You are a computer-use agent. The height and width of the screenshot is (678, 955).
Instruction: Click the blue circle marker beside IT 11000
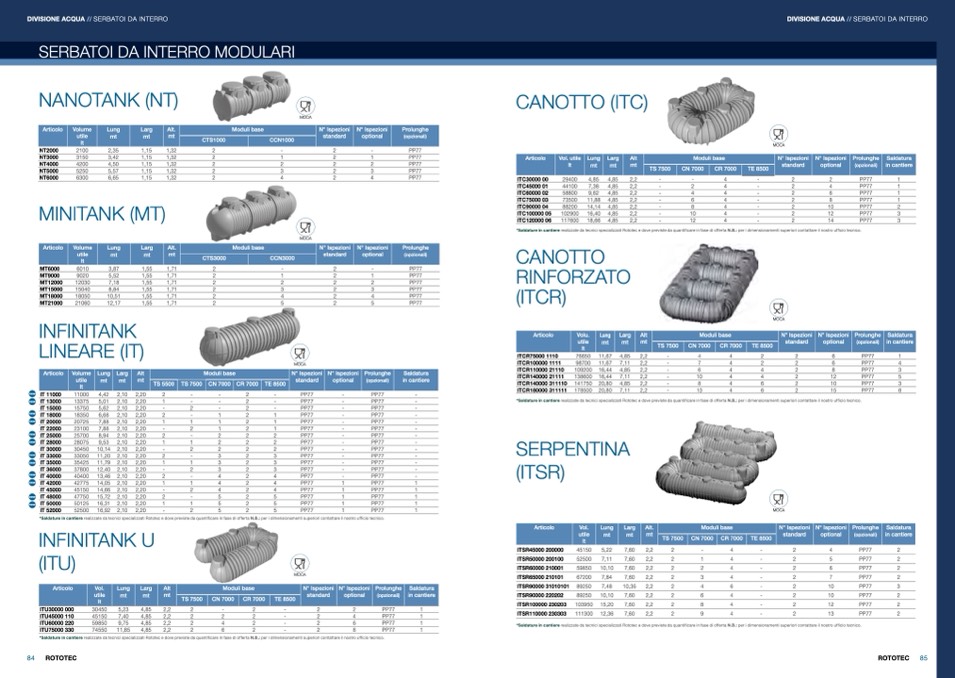point(31,395)
